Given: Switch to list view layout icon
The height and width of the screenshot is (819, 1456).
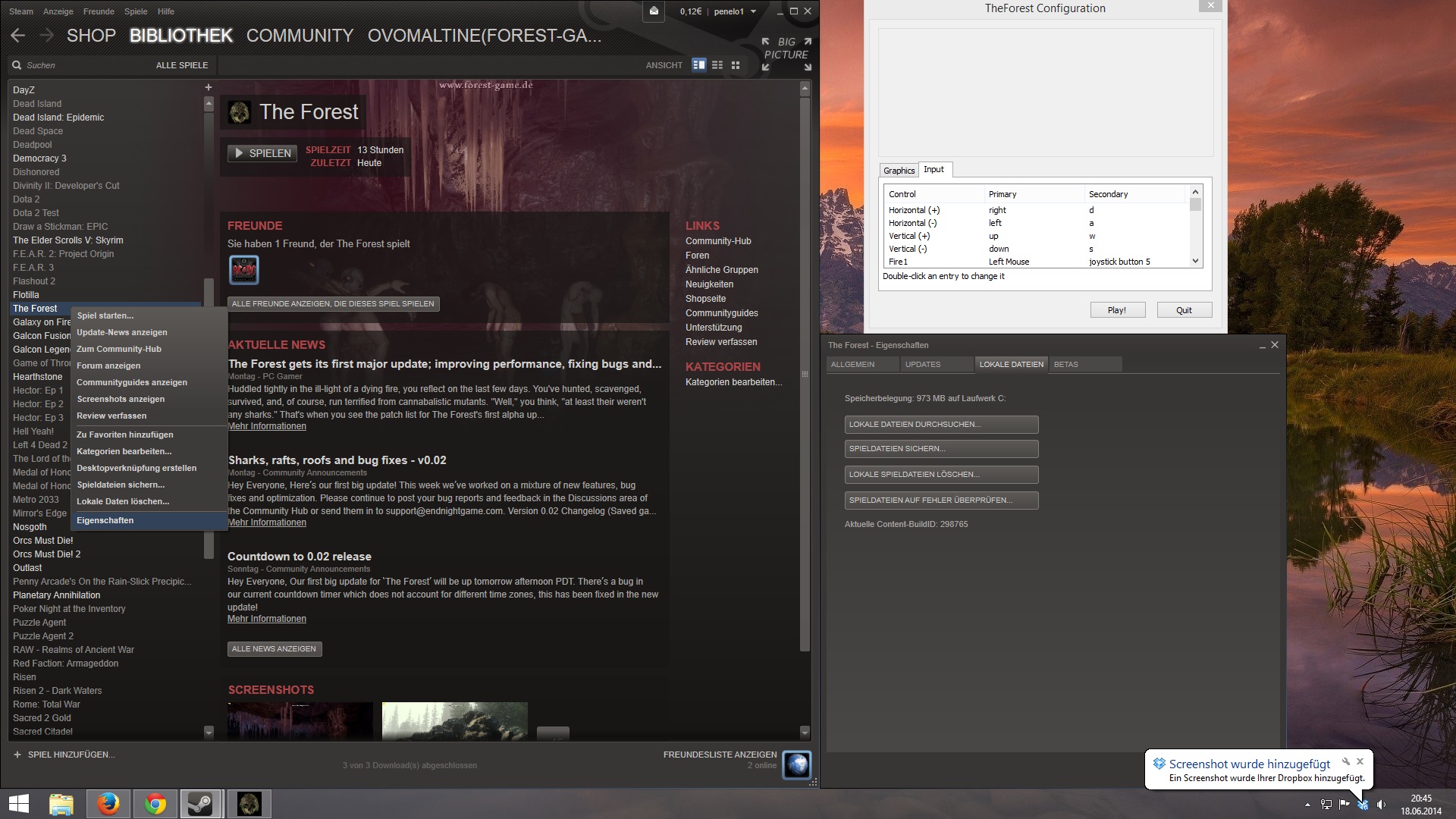Looking at the screenshot, I should tap(717, 65).
